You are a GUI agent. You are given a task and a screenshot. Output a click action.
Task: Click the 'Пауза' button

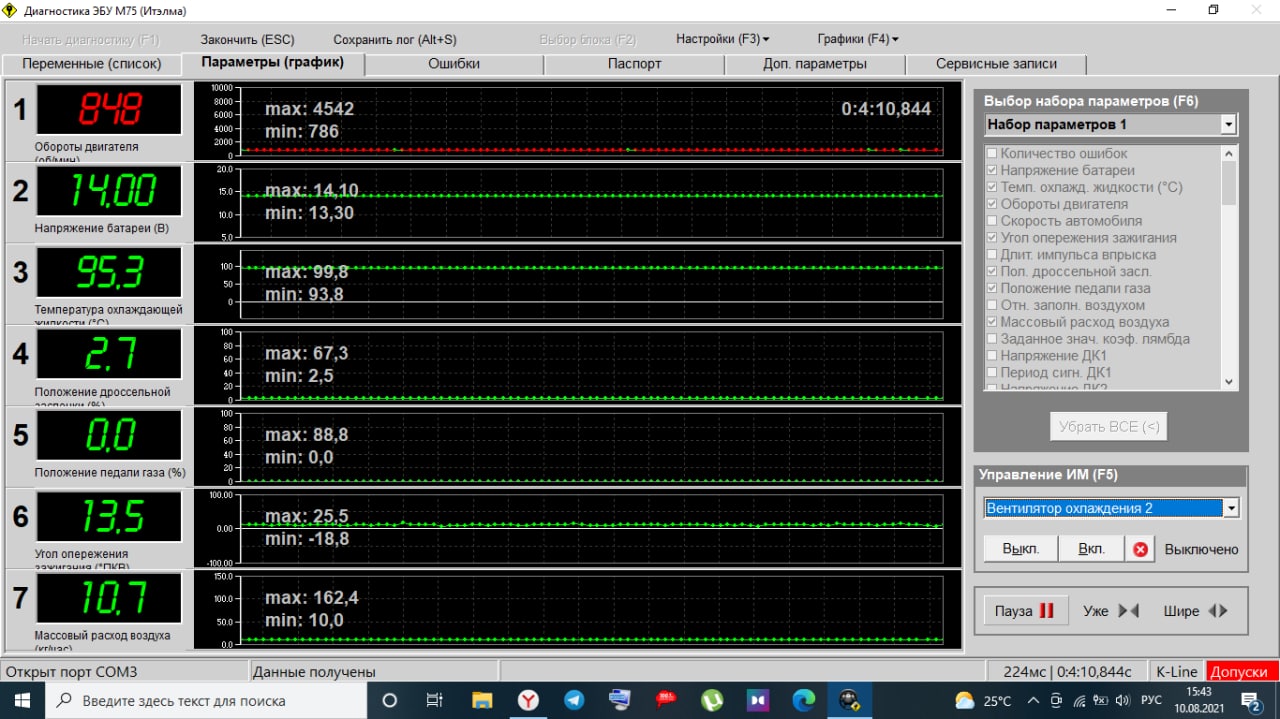coord(1024,611)
